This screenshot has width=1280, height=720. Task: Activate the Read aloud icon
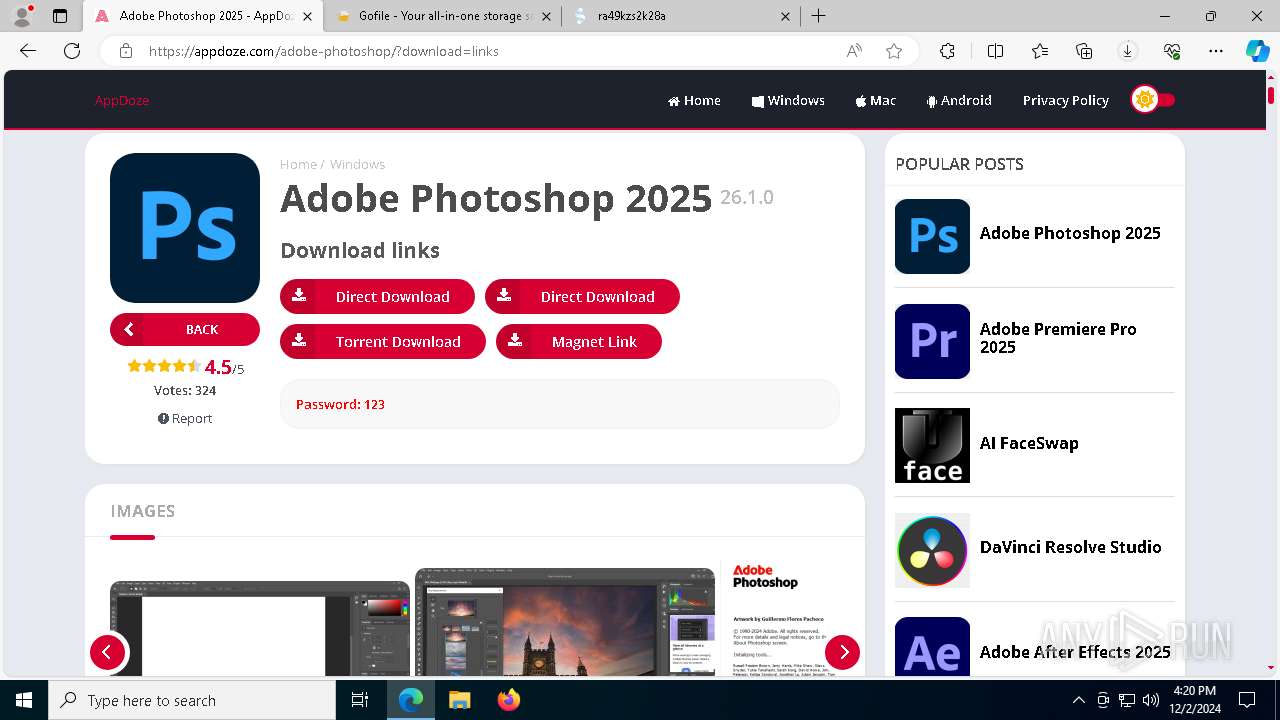[854, 51]
